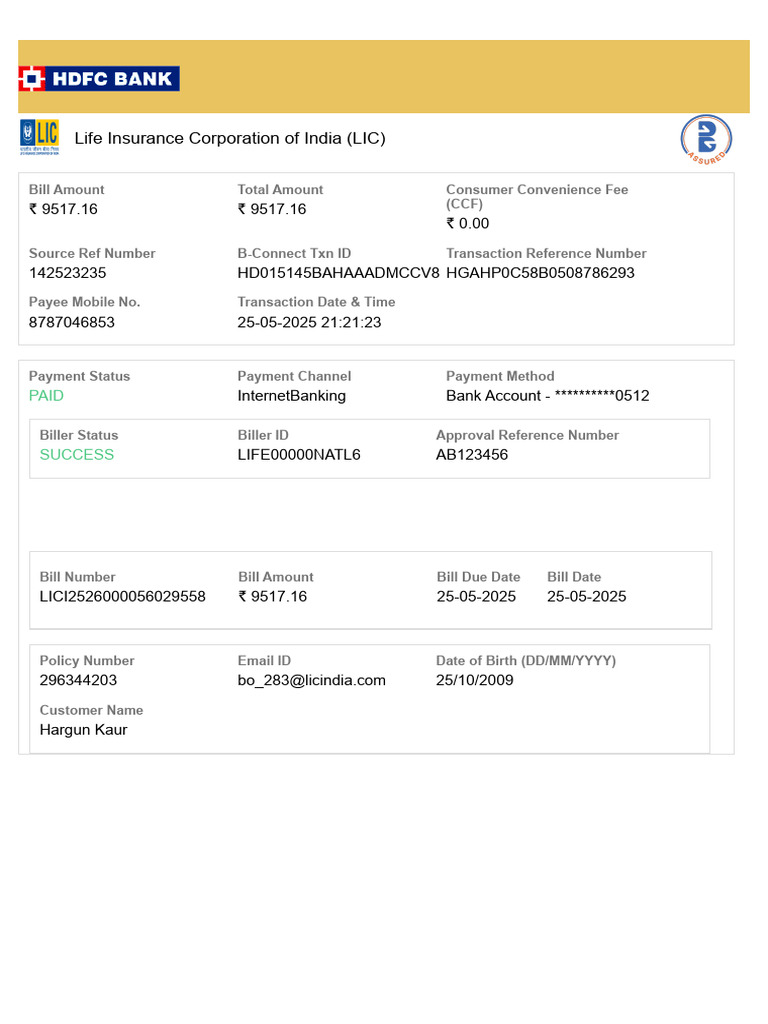This screenshot has width=768, height=1024.
Task: Select B-Connect Txn ID HD015145BAHAAADMCCV8
Action: 338,273
